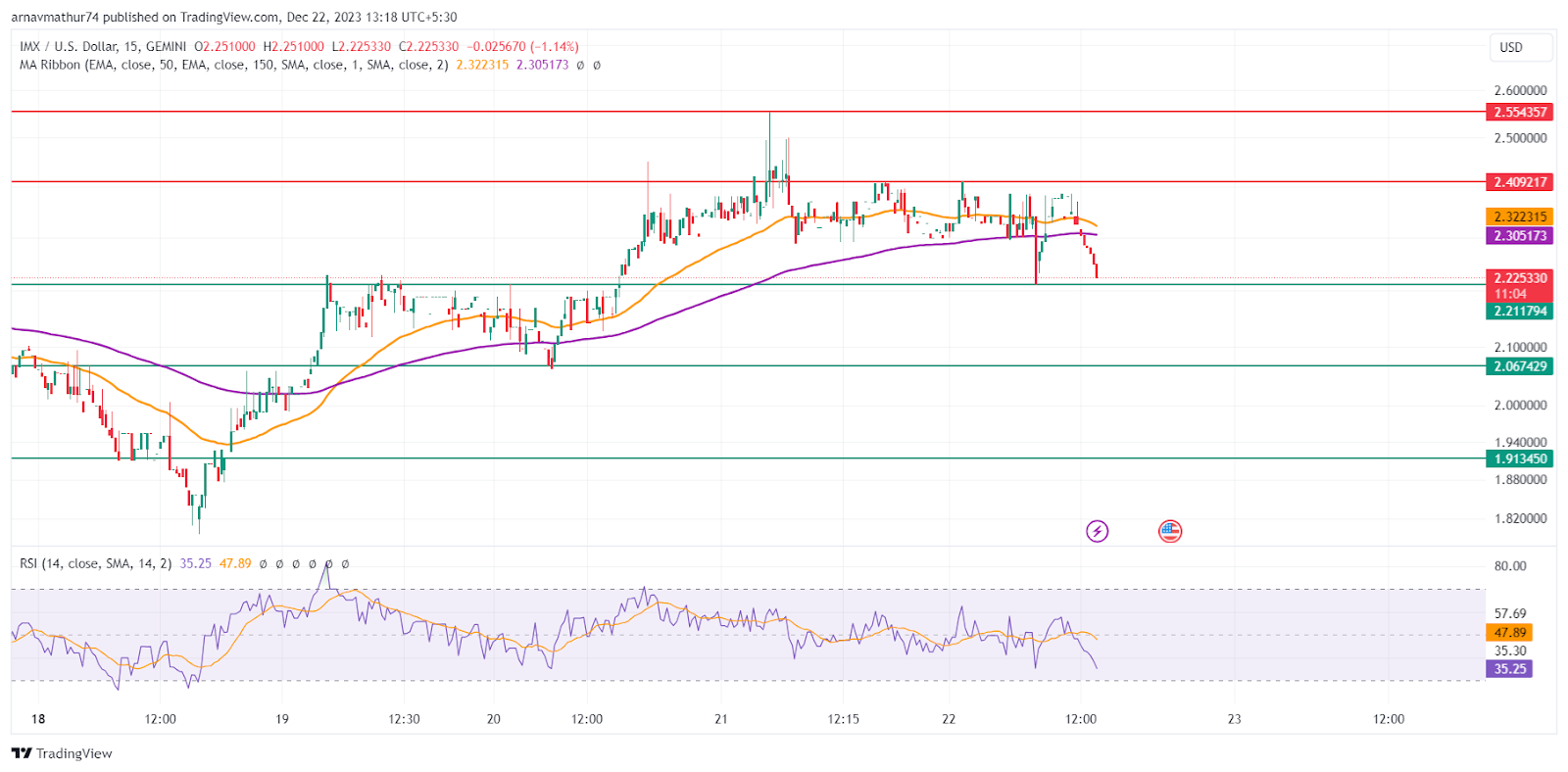
Task: Click the green 2.067429 support label
Action: coord(1519,366)
